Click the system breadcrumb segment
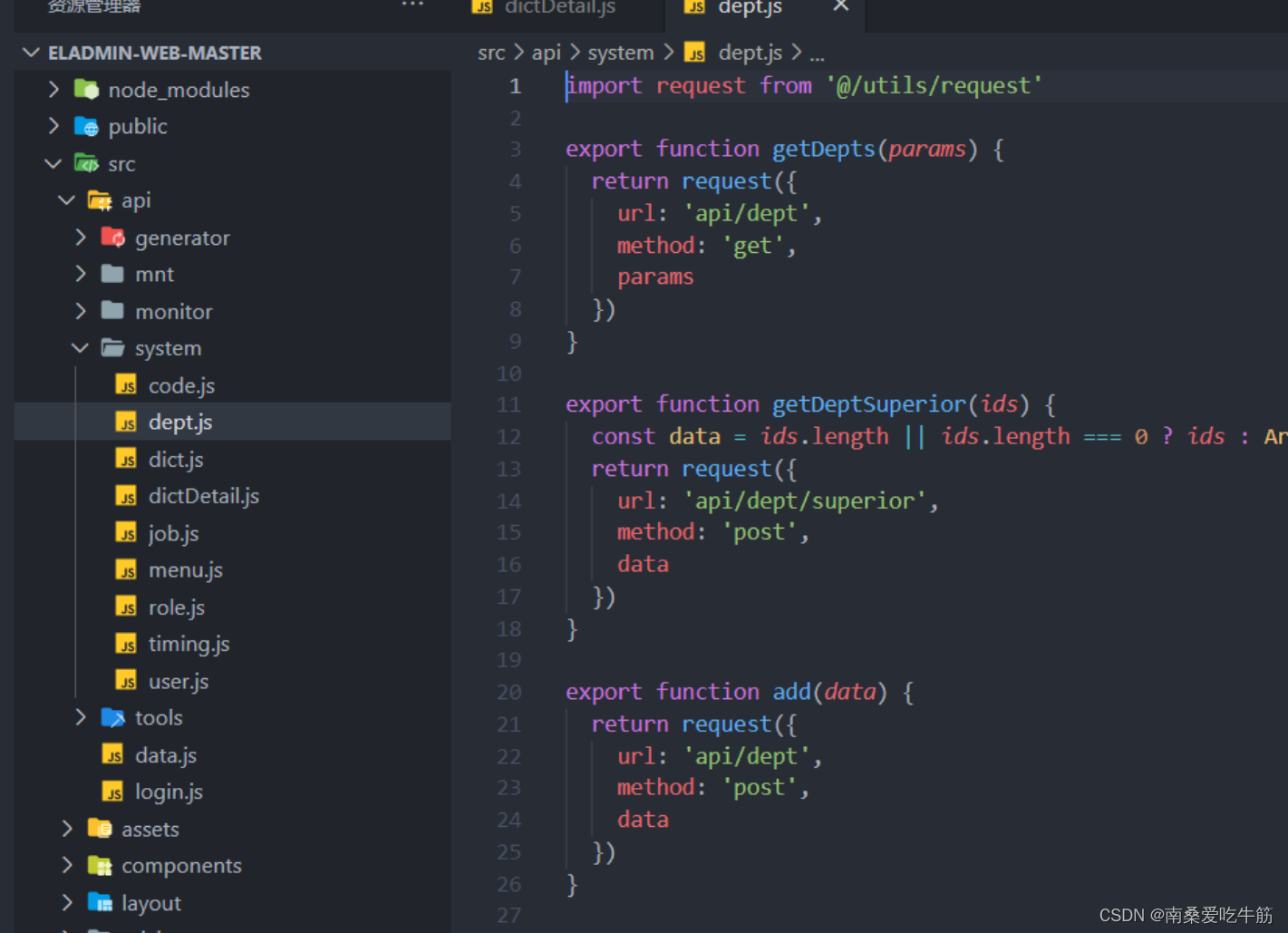Image resolution: width=1288 pixels, height=933 pixels. 621,53
